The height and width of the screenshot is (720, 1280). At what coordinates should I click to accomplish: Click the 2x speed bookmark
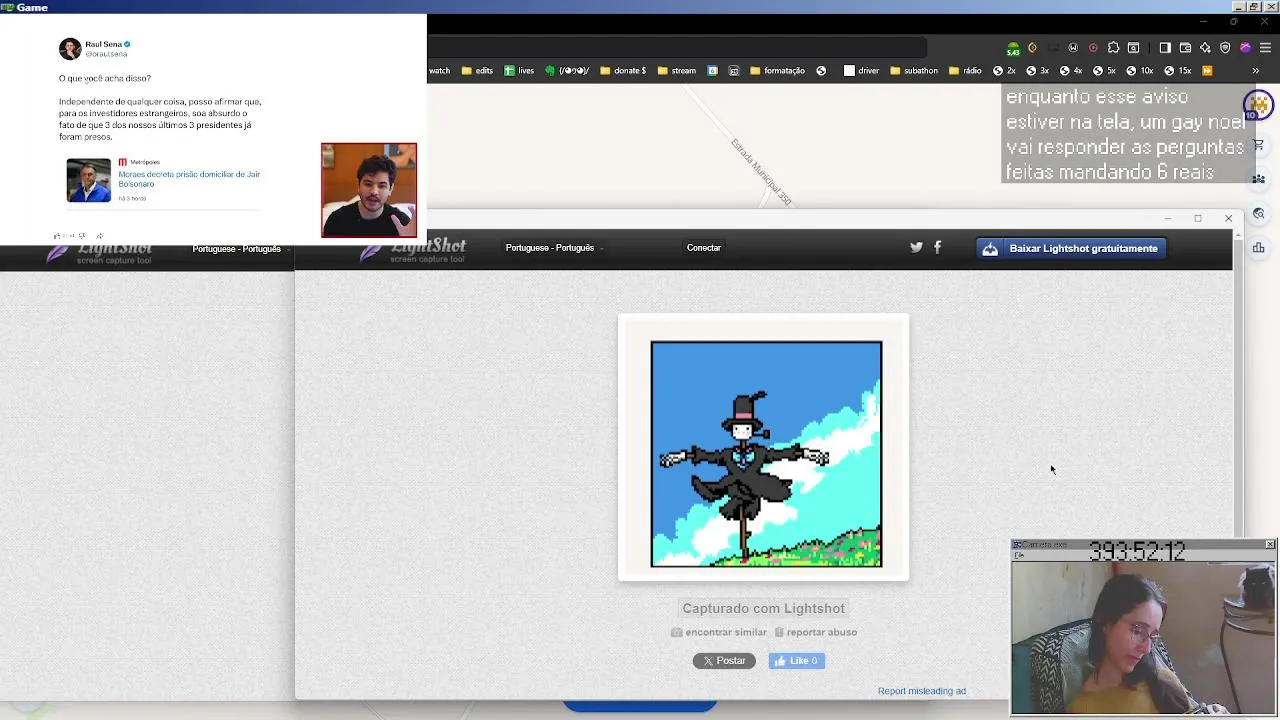(1004, 71)
